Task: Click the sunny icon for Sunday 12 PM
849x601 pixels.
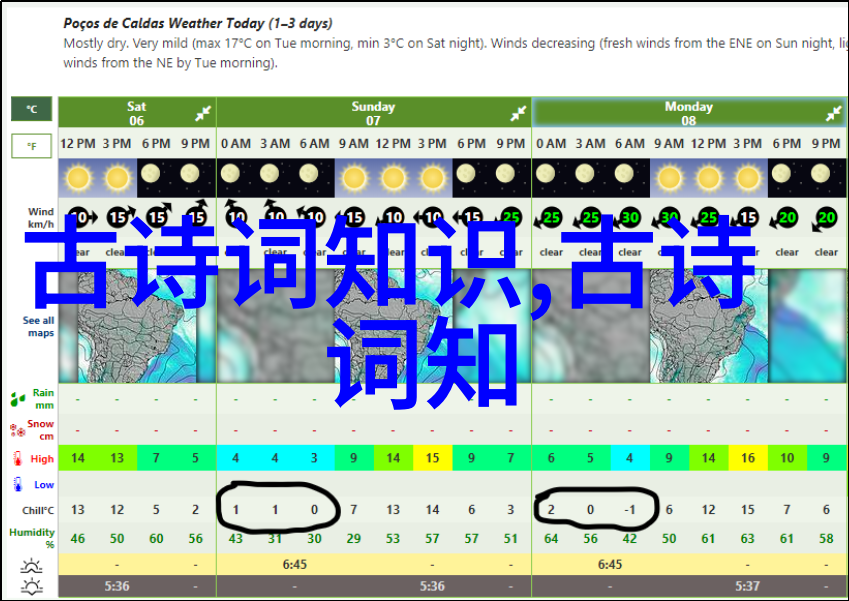Action: coord(394,178)
